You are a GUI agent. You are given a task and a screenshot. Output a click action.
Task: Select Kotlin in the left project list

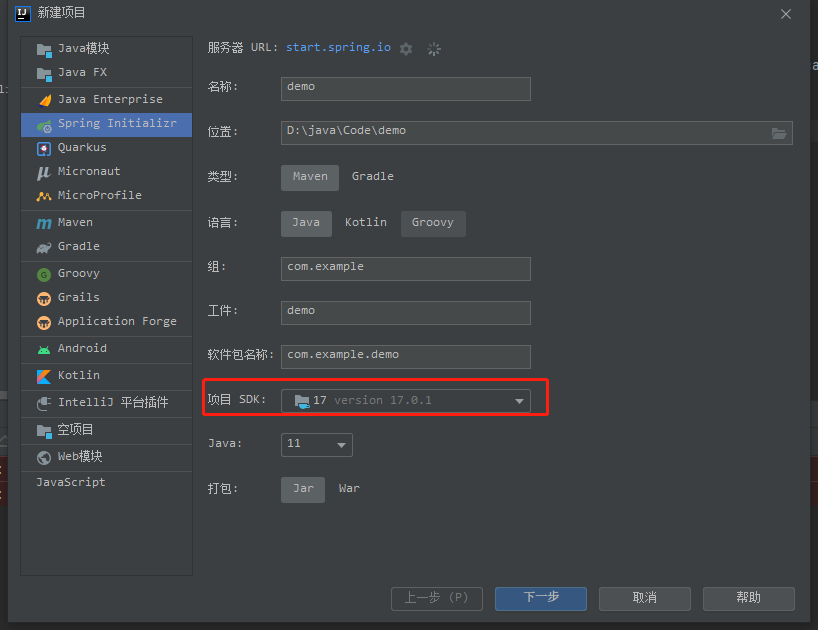(106, 376)
